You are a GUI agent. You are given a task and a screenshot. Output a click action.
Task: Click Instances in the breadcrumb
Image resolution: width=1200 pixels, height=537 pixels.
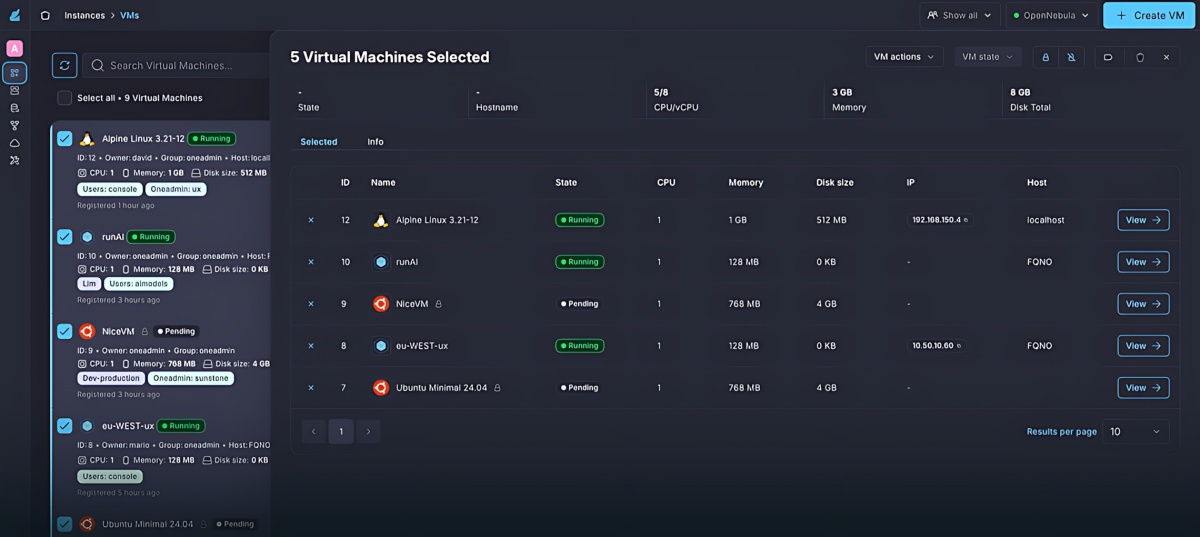point(85,15)
